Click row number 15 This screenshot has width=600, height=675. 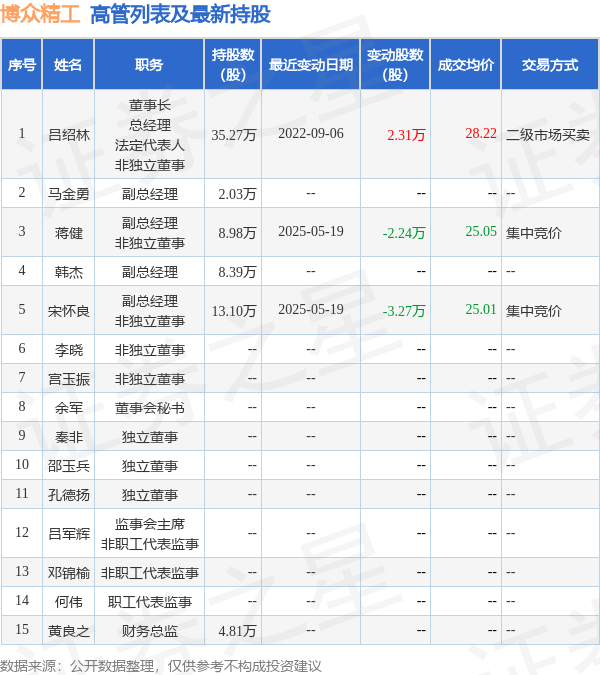tap(22, 629)
